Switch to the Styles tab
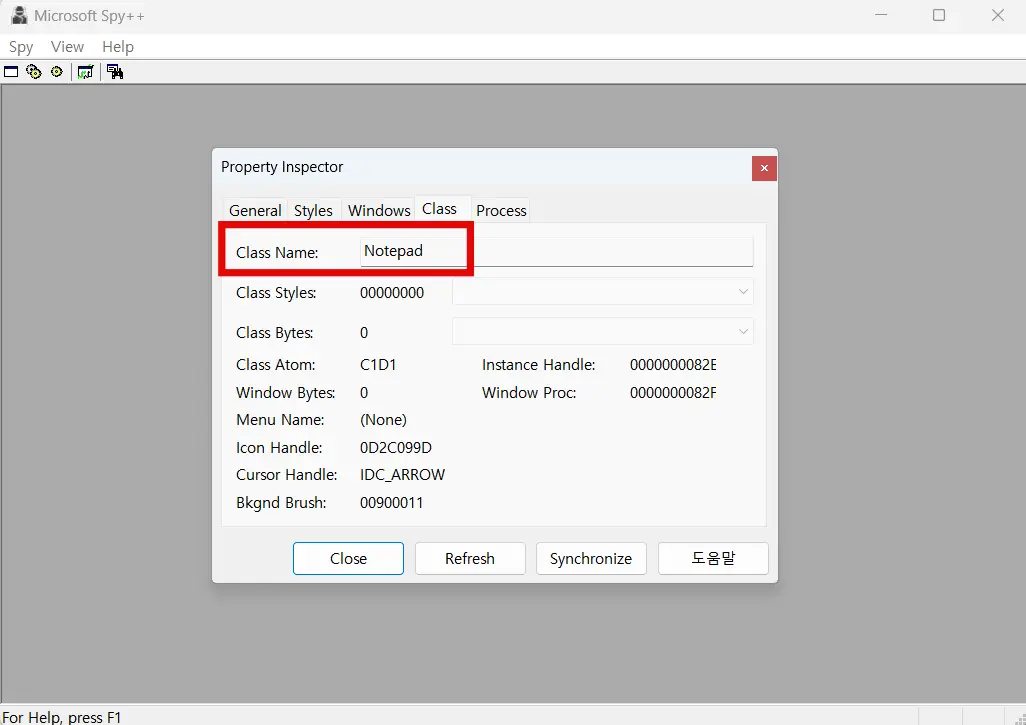 click(313, 211)
